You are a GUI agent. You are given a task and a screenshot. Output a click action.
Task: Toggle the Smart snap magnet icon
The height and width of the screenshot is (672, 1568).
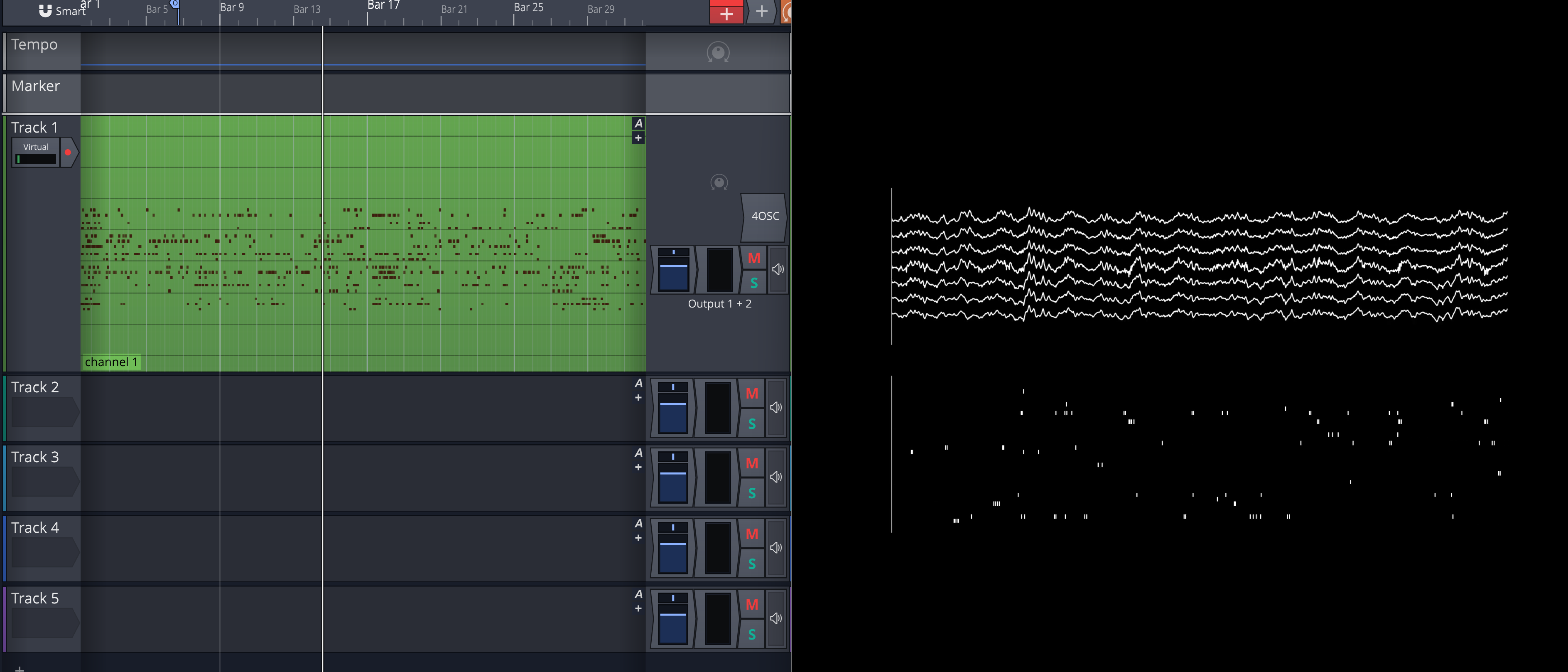(x=46, y=10)
